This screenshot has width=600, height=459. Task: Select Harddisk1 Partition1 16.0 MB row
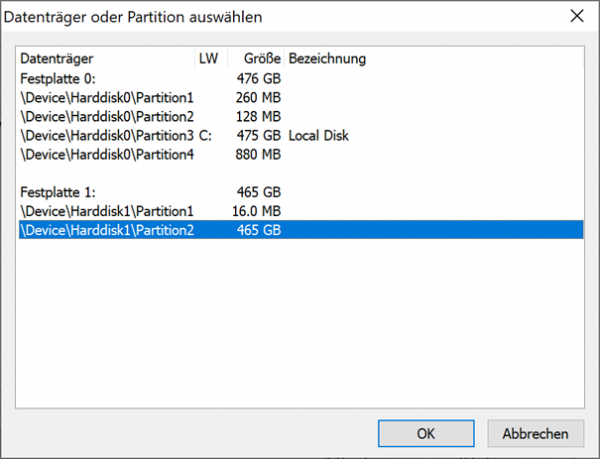301,211
